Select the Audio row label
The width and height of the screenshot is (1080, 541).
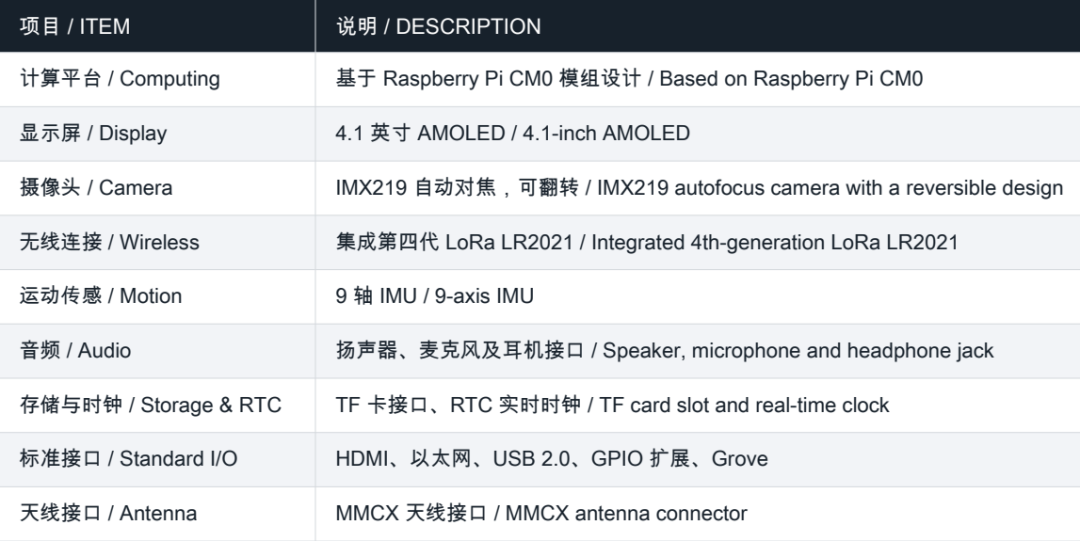click(x=75, y=350)
